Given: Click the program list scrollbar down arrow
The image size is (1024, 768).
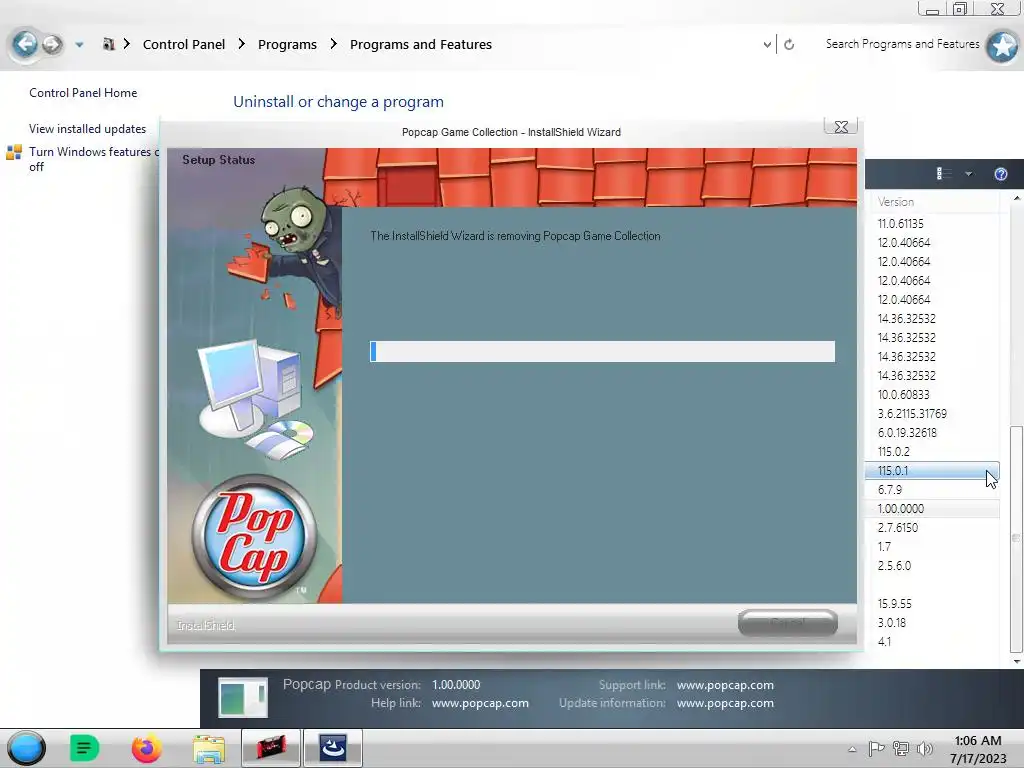Looking at the screenshot, I should point(1016,661).
